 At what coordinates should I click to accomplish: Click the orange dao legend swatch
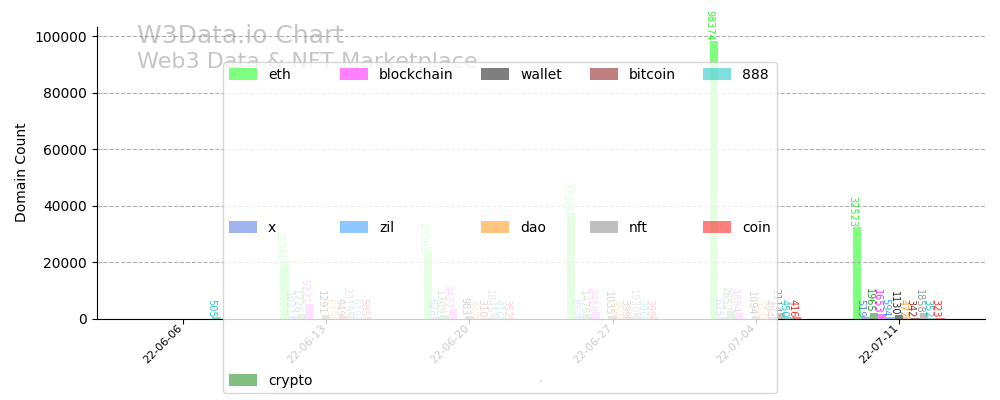[495, 227]
